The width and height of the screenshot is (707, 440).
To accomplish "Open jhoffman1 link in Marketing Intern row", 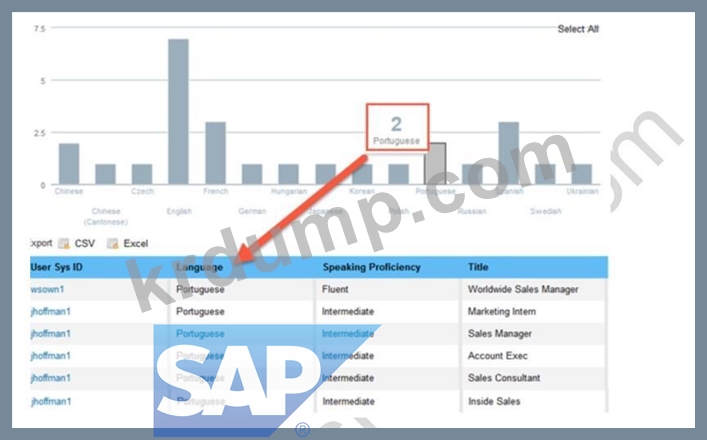I will [x=50, y=312].
